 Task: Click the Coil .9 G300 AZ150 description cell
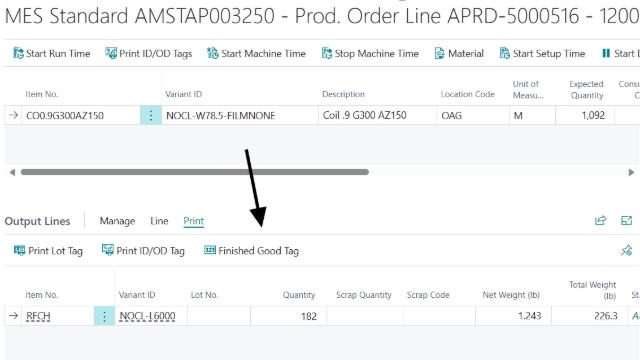[378, 116]
